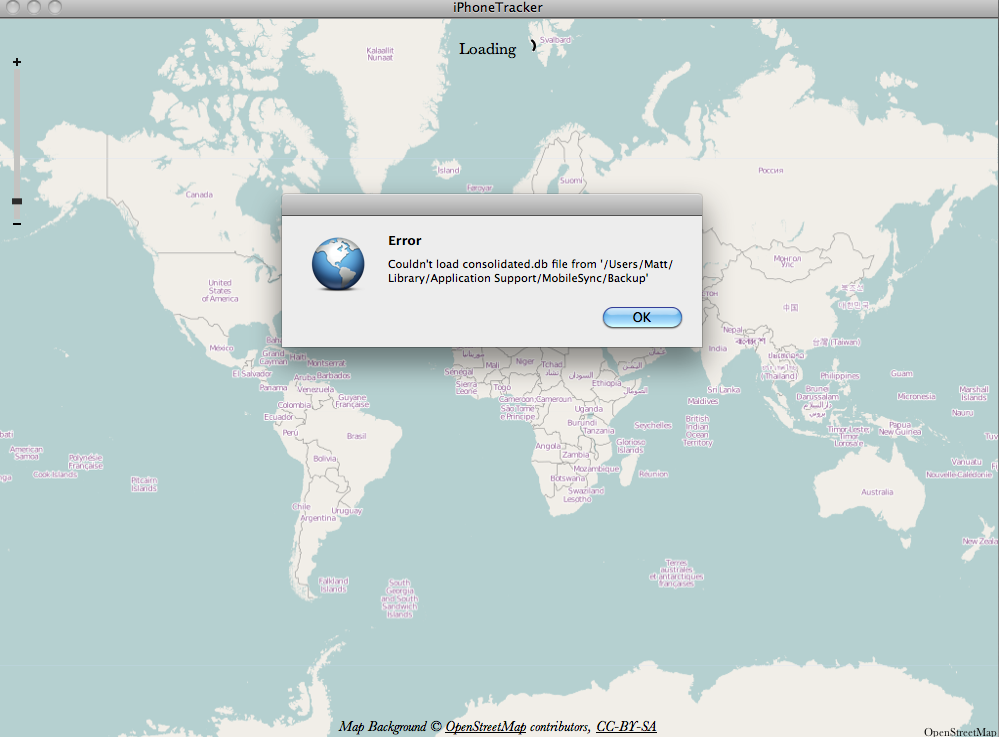Close the iPhoneTracker window
The width and height of the screenshot is (999, 737).
[13, 7]
